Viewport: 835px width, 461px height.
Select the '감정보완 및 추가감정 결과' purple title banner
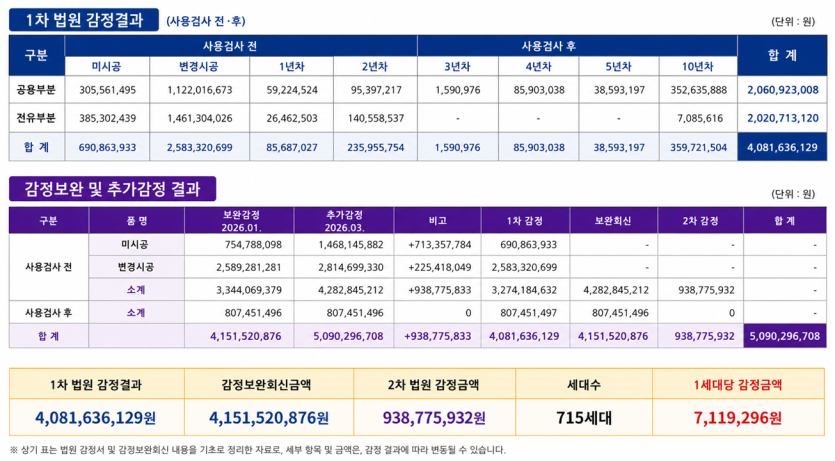(112, 188)
